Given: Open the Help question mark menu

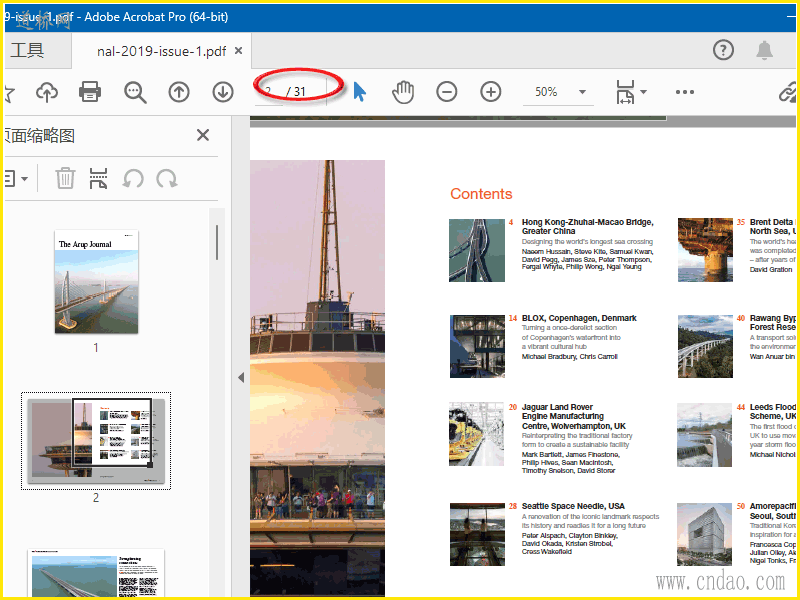Looking at the screenshot, I should pos(723,50).
